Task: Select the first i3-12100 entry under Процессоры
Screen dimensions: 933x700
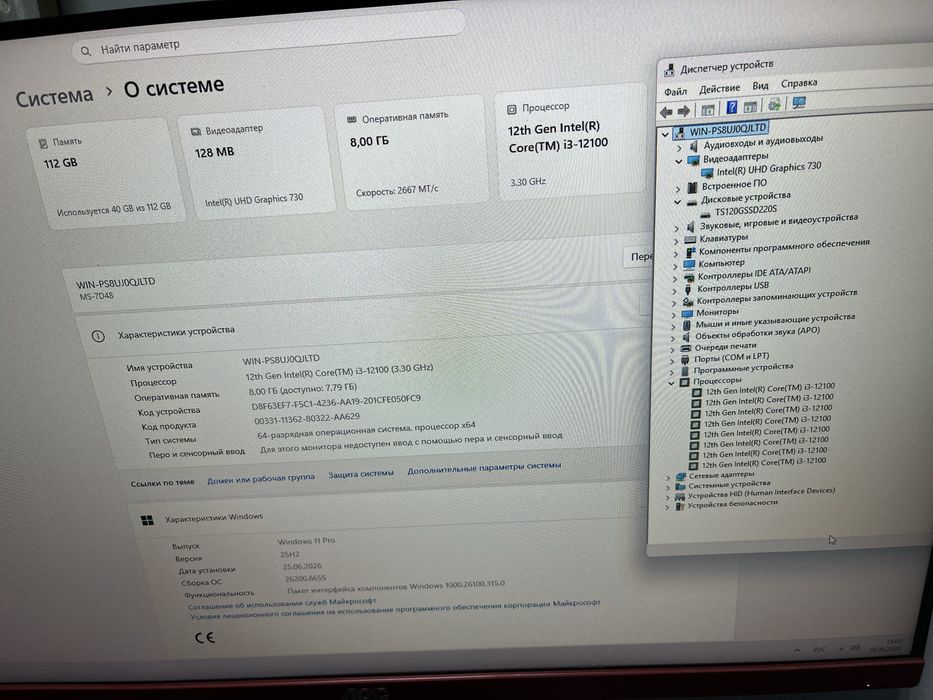Action: click(770, 389)
